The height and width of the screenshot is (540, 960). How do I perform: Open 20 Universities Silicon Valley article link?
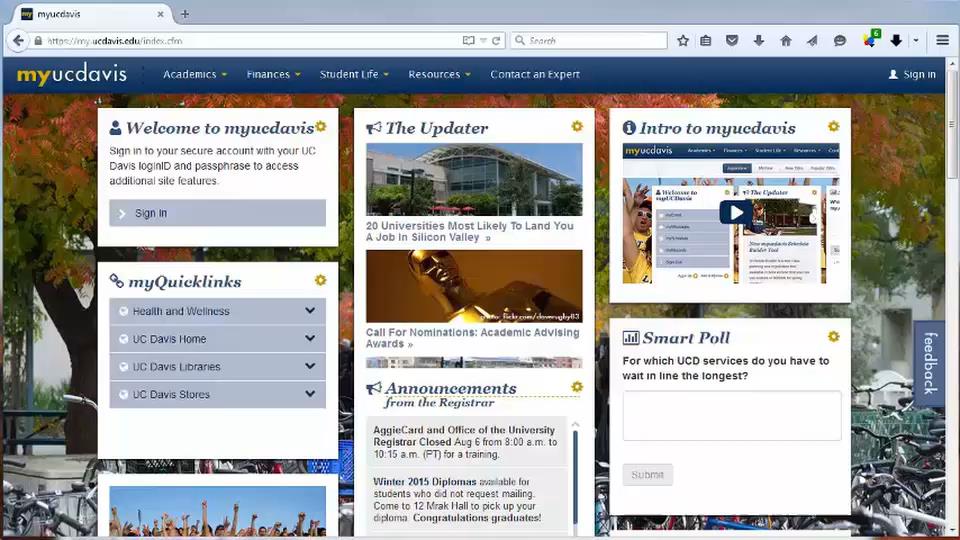coord(470,231)
